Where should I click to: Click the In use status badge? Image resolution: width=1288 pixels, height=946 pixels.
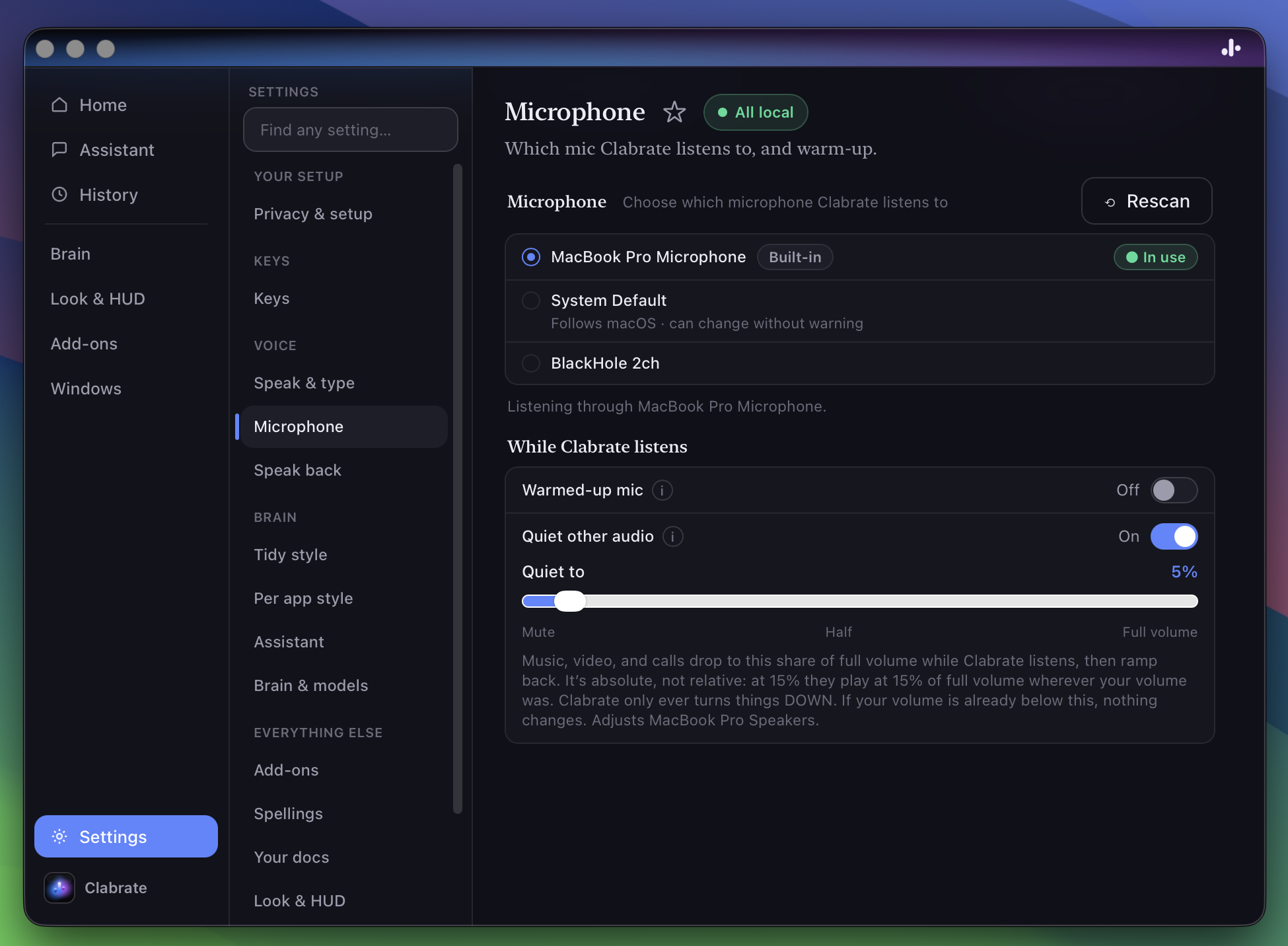point(1156,257)
